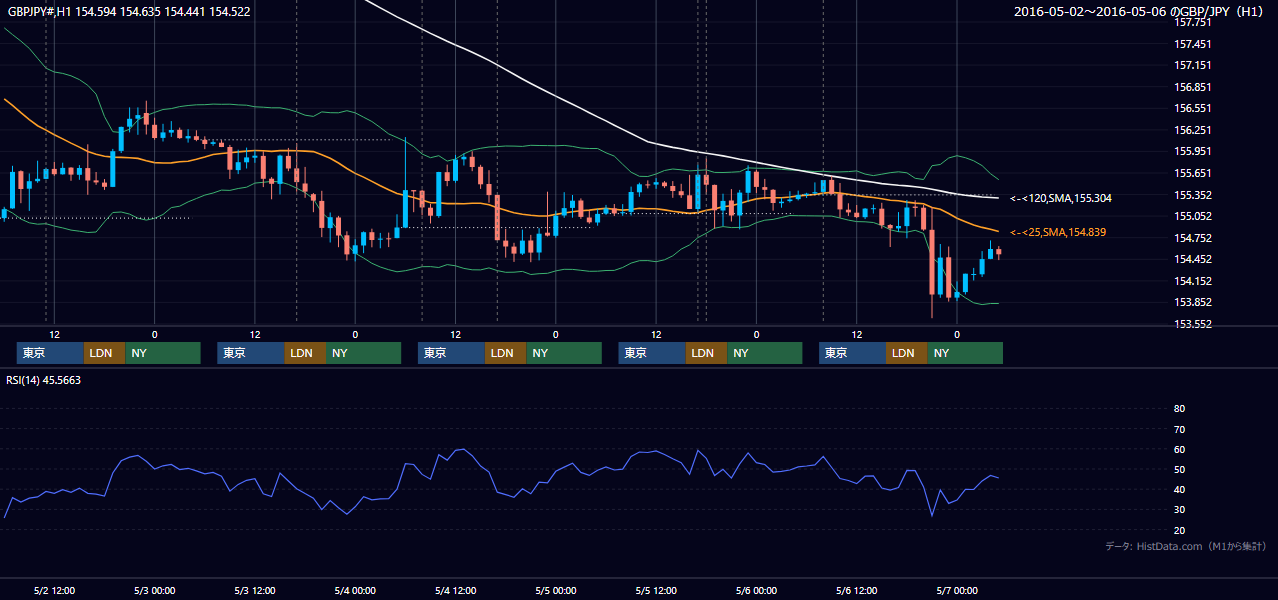The height and width of the screenshot is (600, 1278).
Task: Click the 25 SMA 154.839 label
Action: [1058, 232]
